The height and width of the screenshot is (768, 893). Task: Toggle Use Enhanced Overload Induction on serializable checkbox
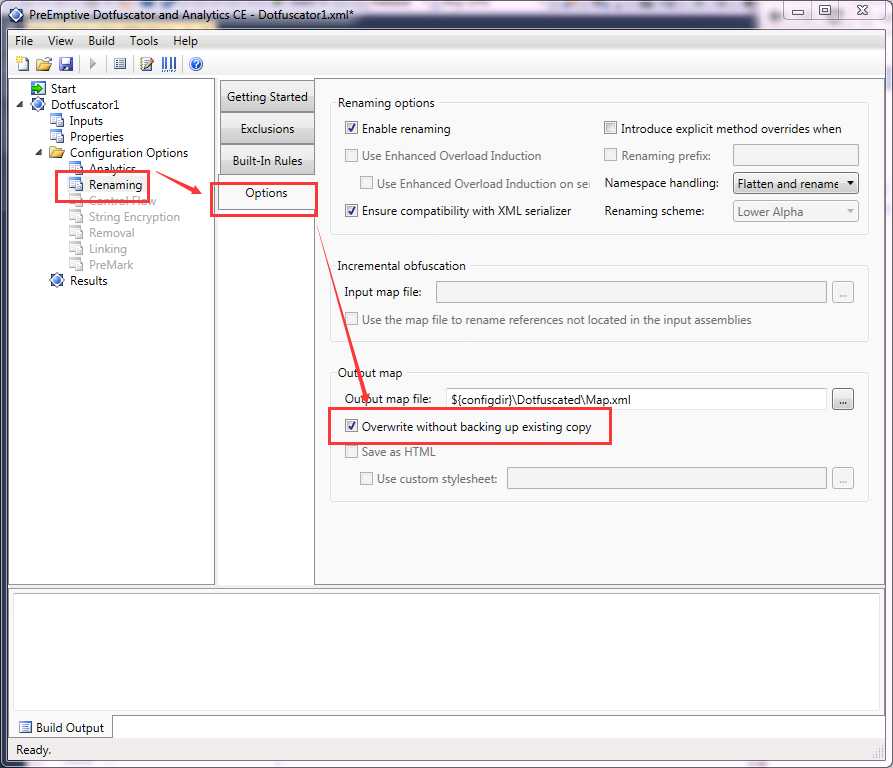(x=367, y=183)
